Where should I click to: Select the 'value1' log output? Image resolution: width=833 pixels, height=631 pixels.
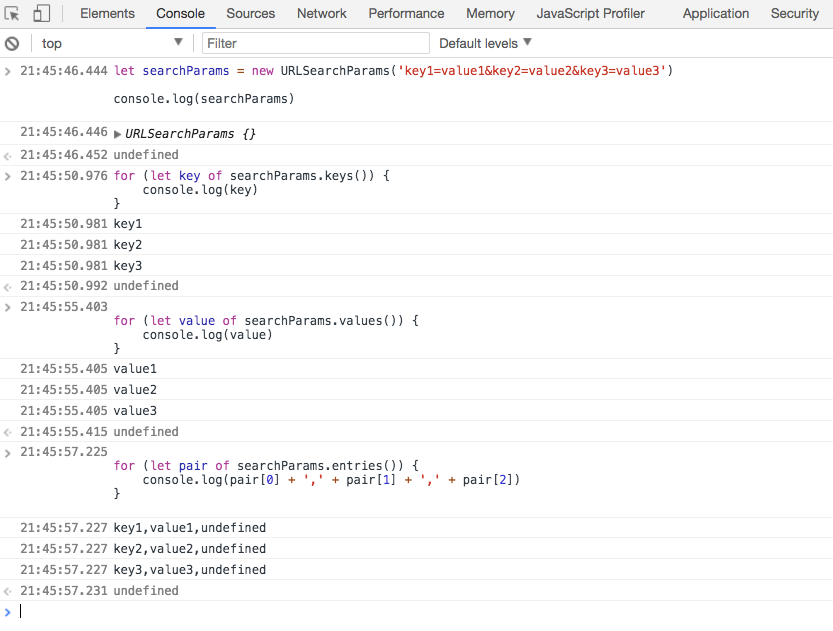(x=135, y=369)
